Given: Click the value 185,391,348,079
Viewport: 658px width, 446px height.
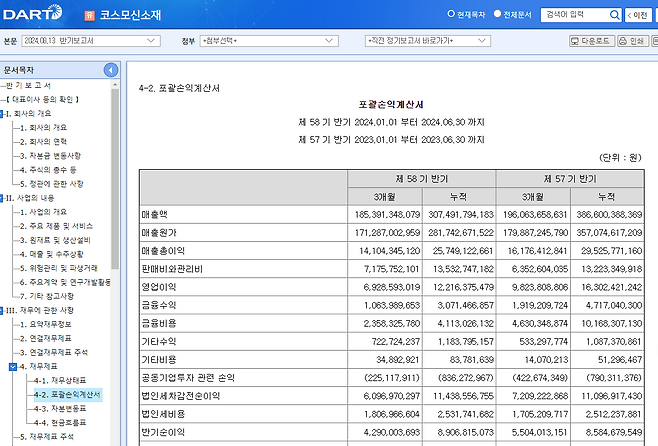Looking at the screenshot, I should pos(387,215).
